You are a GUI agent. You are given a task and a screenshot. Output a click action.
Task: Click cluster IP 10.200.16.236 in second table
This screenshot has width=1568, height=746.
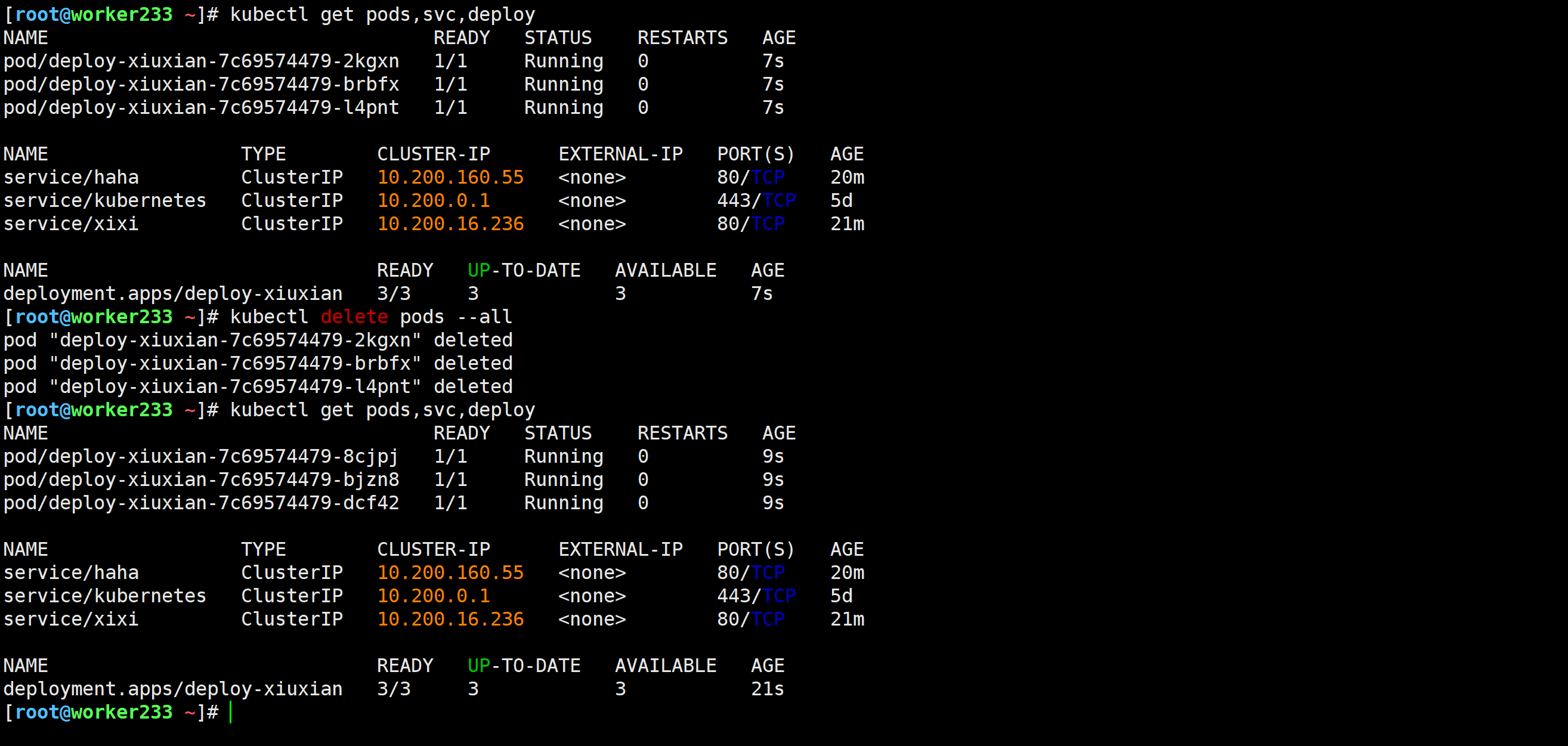450,619
